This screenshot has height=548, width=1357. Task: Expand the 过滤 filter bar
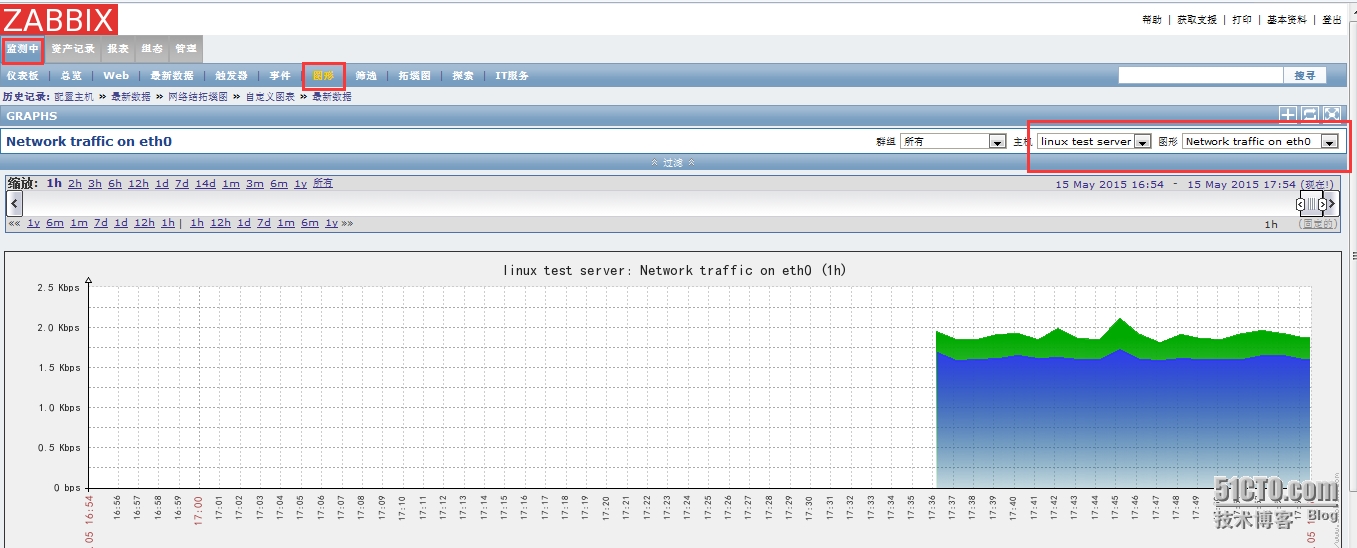tap(672, 162)
